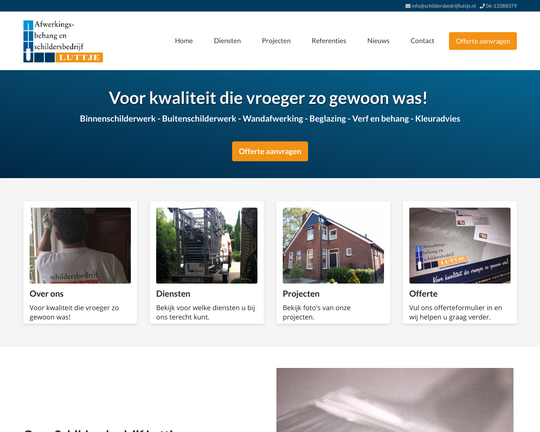Open the Over ons card image

(x=80, y=245)
